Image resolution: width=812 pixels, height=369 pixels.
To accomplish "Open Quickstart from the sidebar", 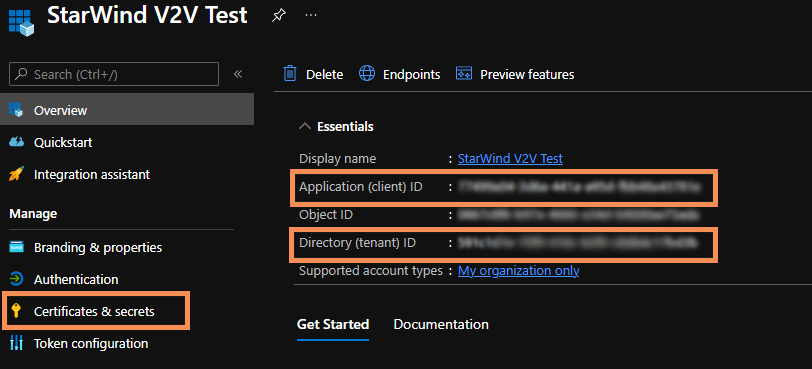I will click(63, 142).
